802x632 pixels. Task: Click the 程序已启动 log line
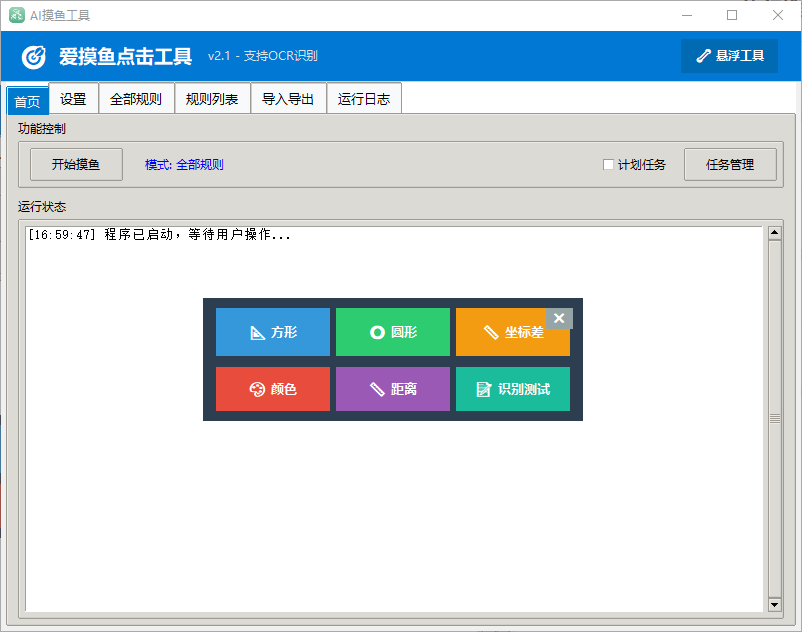(159, 235)
